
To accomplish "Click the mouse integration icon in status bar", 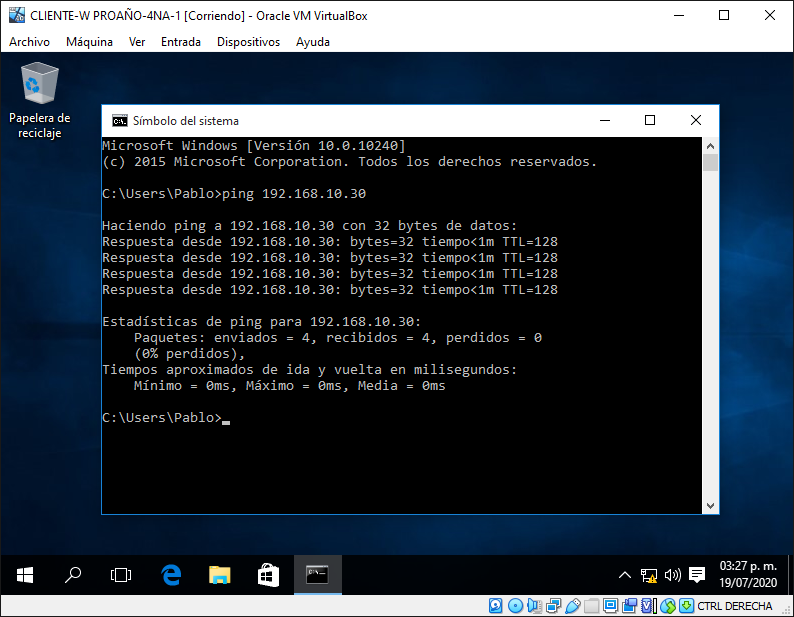I will pyautogui.click(x=668, y=605).
